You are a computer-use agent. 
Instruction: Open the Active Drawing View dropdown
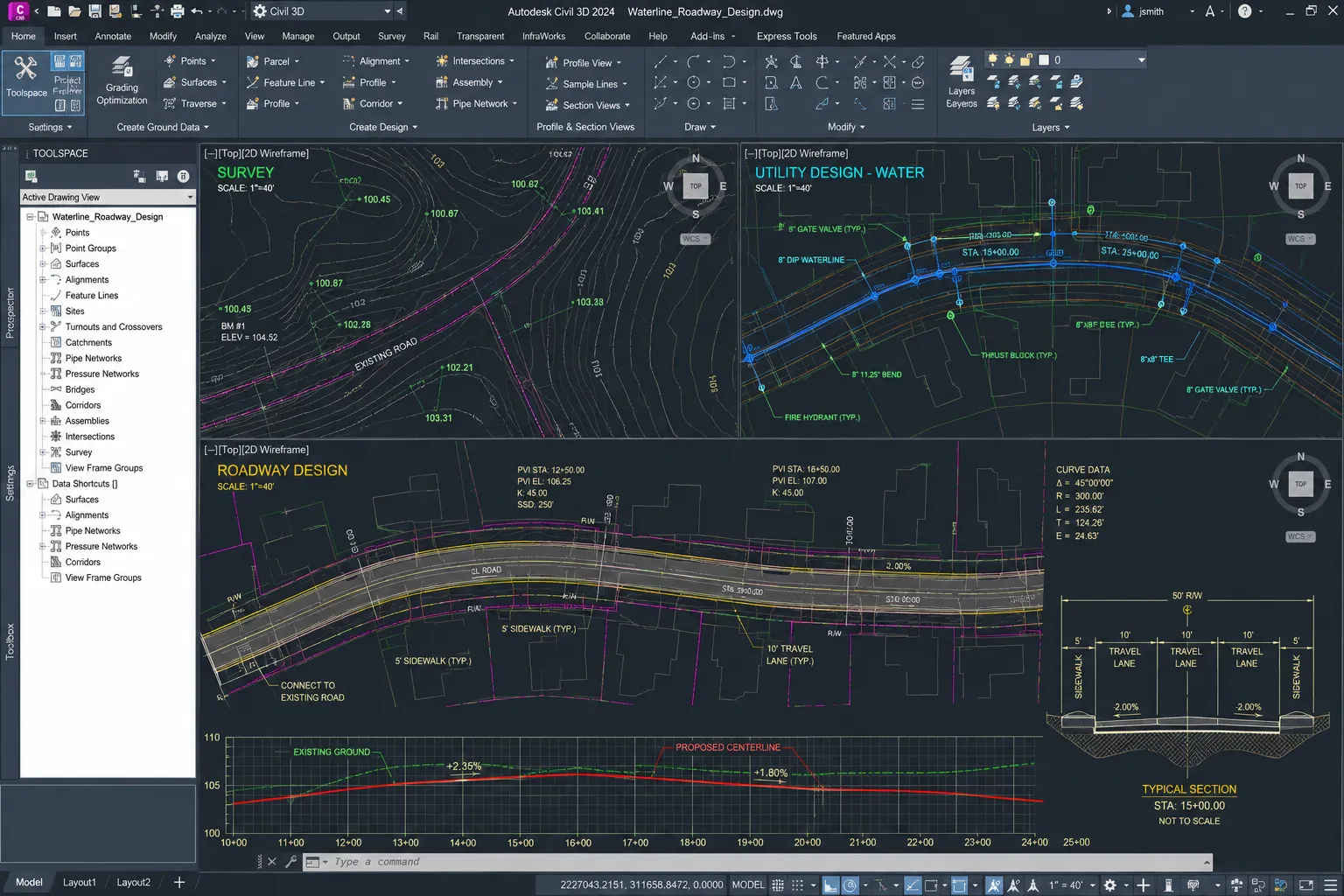coord(108,198)
